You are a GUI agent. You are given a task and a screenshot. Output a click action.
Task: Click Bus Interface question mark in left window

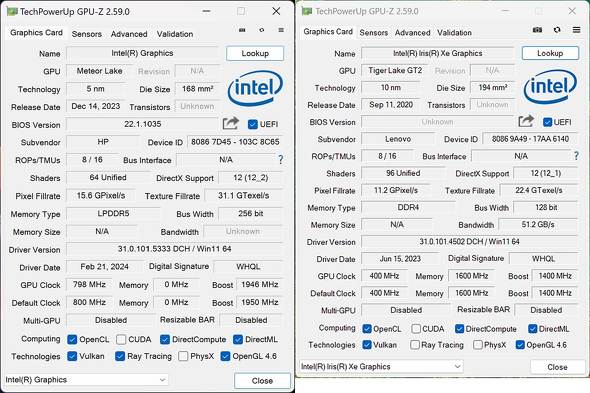click(281, 160)
